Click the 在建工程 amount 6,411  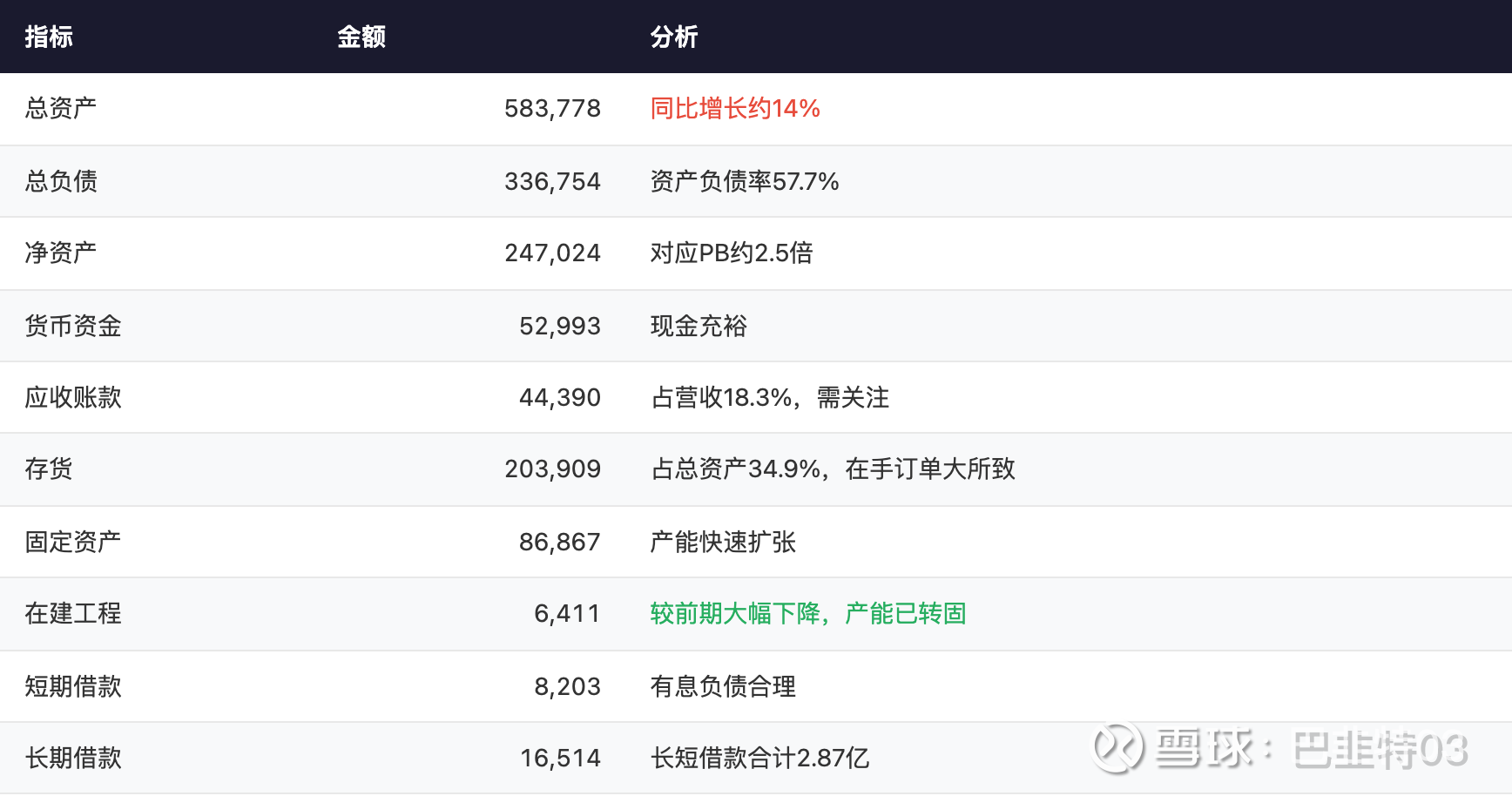[567, 614]
